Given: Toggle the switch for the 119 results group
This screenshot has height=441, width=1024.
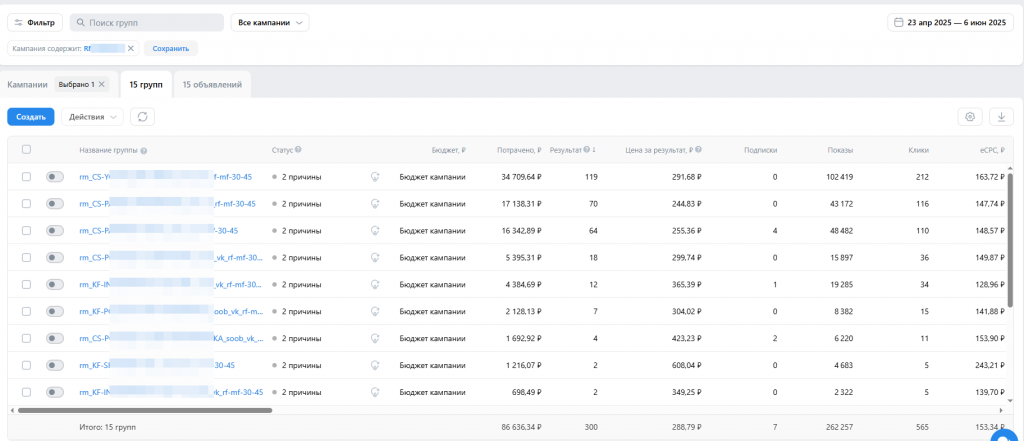Looking at the screenshot, I should pos(55,177).
